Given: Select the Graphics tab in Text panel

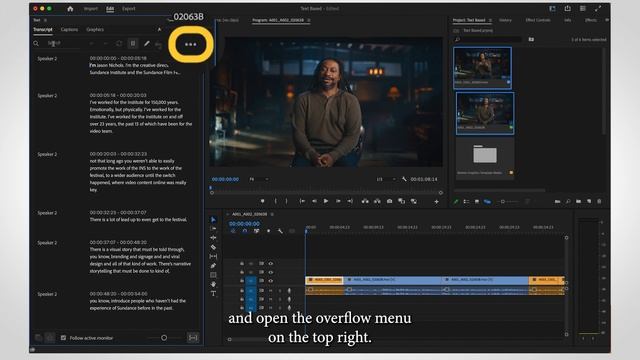Looking at the screenshot, I should coord(95,29).
